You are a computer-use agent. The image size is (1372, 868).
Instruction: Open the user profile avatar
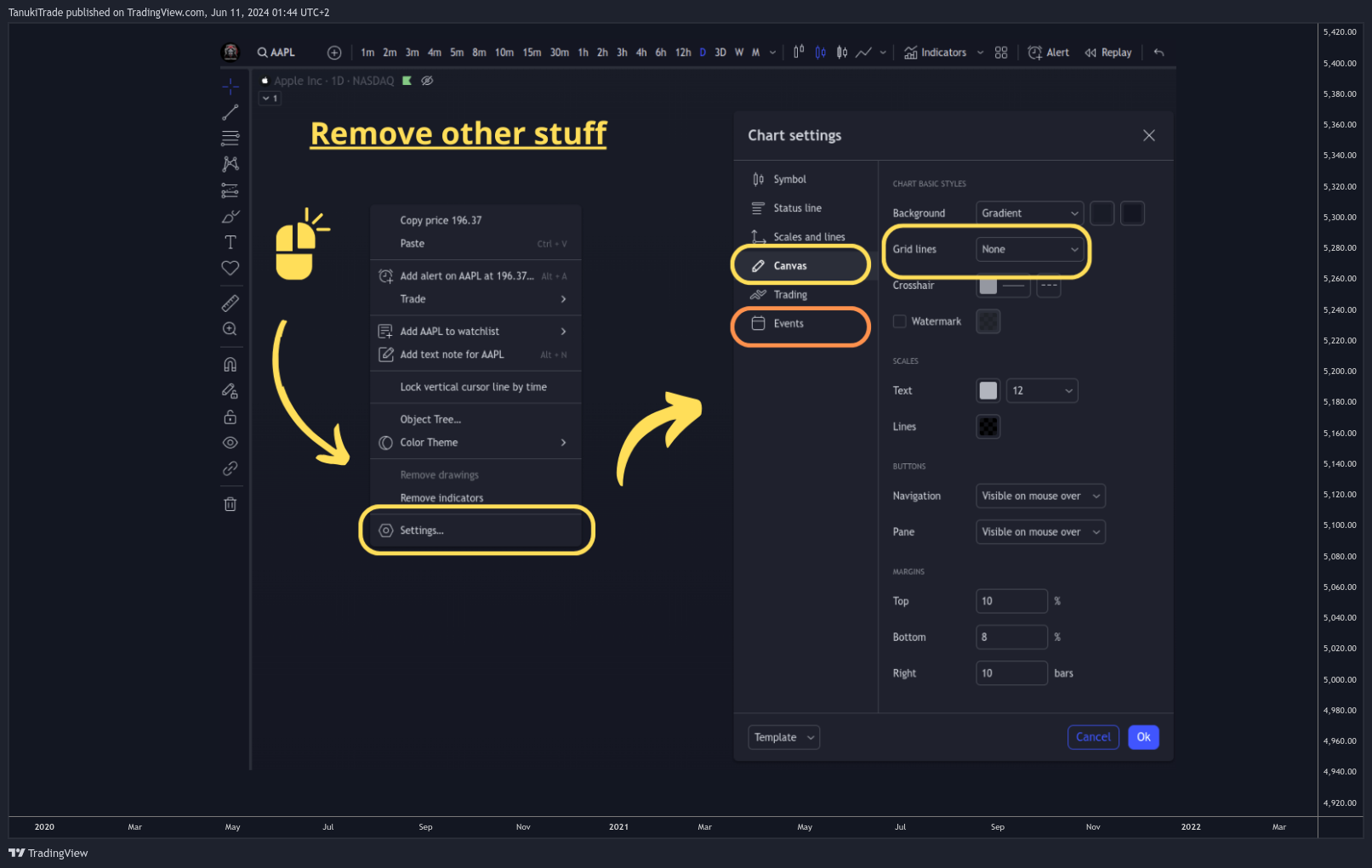231,53
